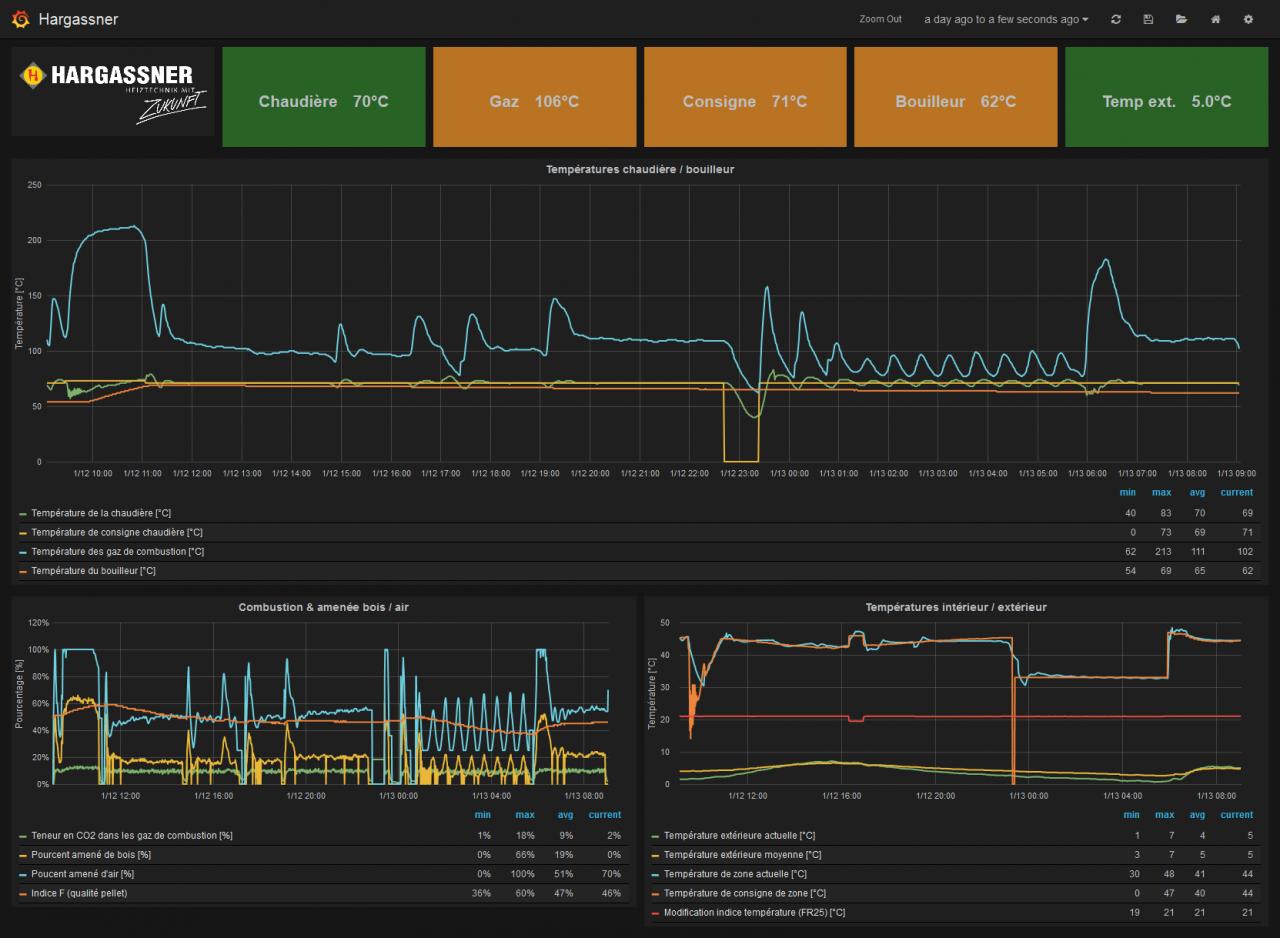Sort boiler legend by avg column
Screen dimensions: 1280x938
pos(1198,493)
